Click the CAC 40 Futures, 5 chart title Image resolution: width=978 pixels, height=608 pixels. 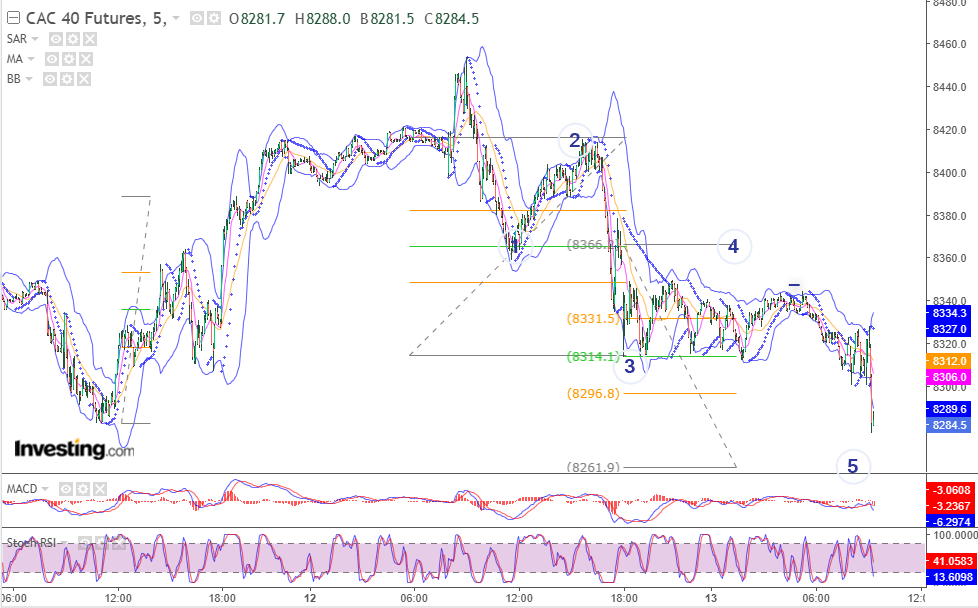point(96,19)
